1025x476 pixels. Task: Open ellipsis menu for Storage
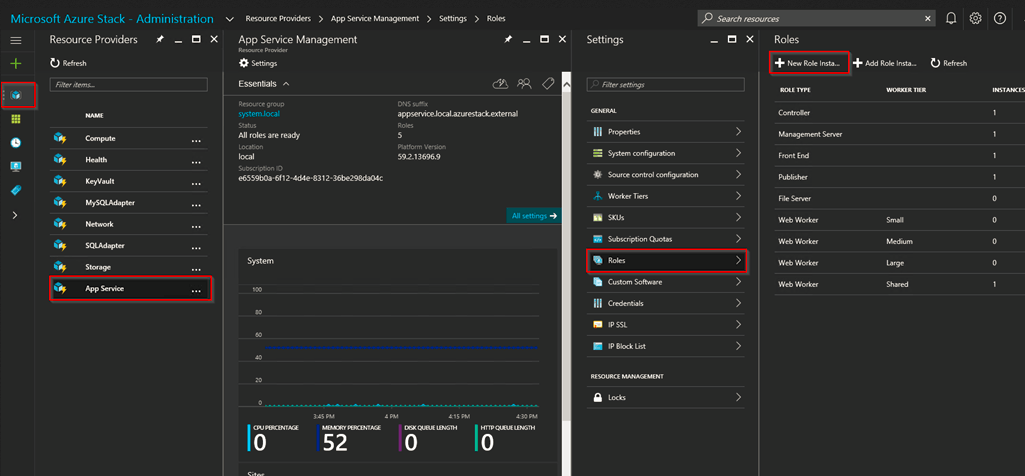click(195, 269)
